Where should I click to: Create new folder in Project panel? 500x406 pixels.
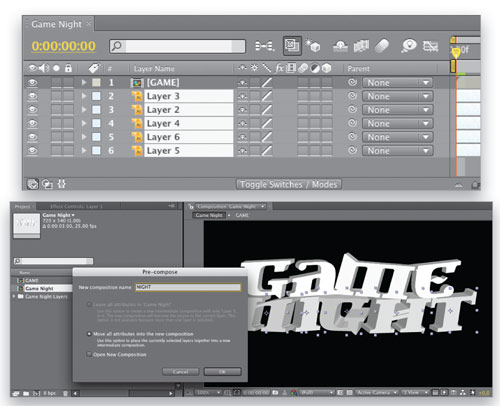tap(26, 393)
